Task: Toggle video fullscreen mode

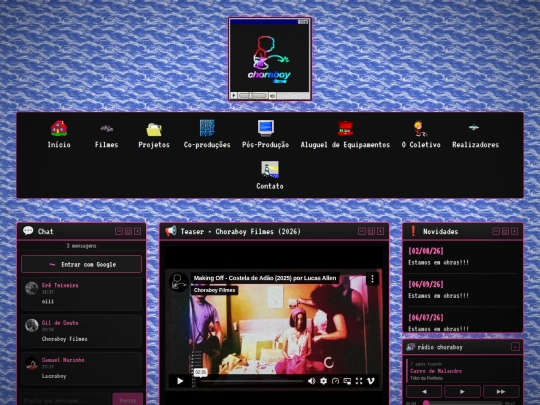Action: pos(359,381)
